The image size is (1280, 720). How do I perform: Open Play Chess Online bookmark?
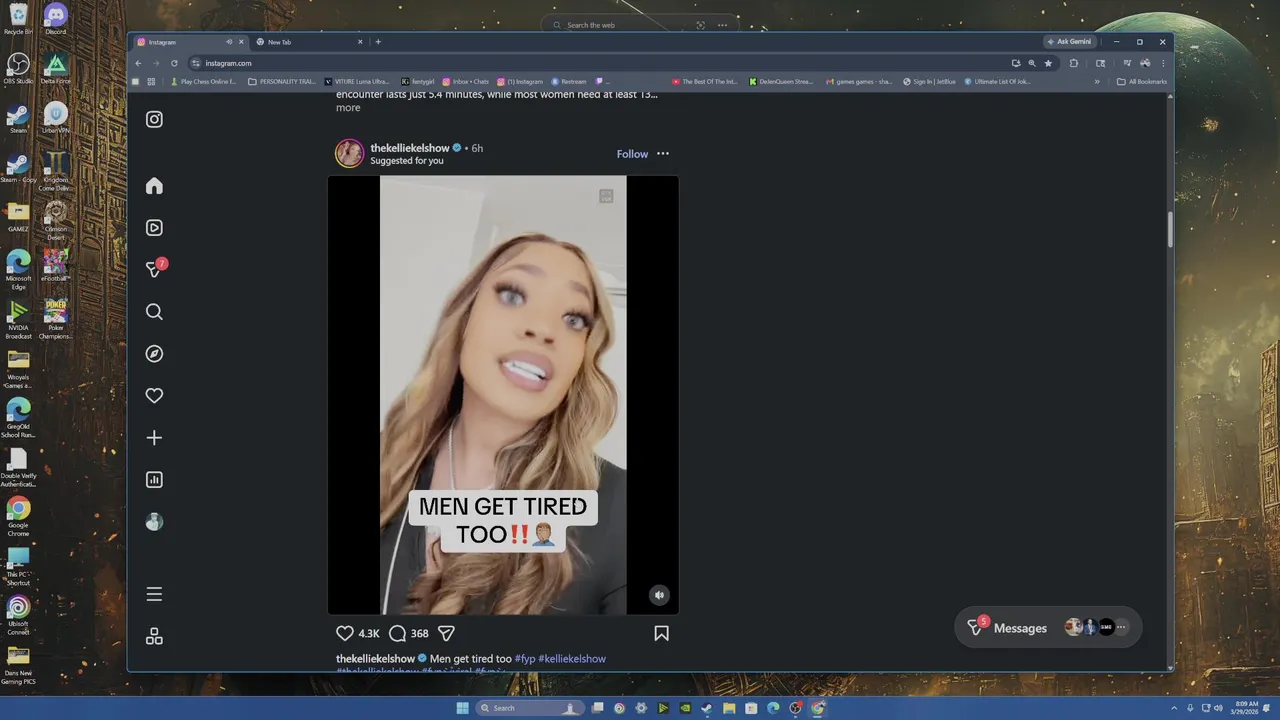pos(203,82)
